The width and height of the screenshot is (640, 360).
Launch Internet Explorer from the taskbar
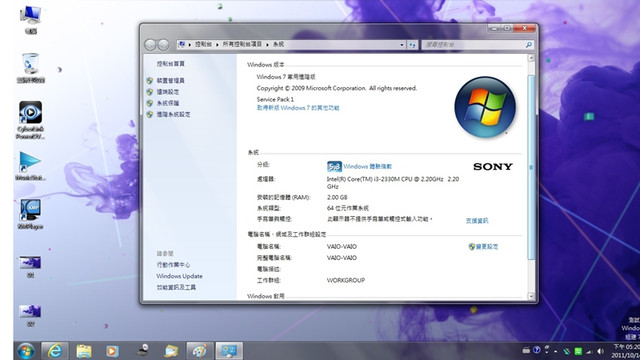coord(55,351)
